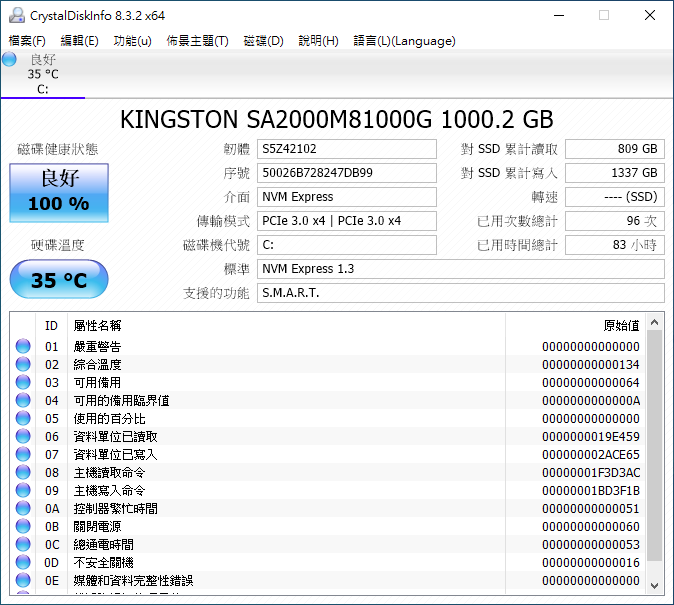Click the status orb for attribute 04 可用的備用臨界值

coord(23,400)
